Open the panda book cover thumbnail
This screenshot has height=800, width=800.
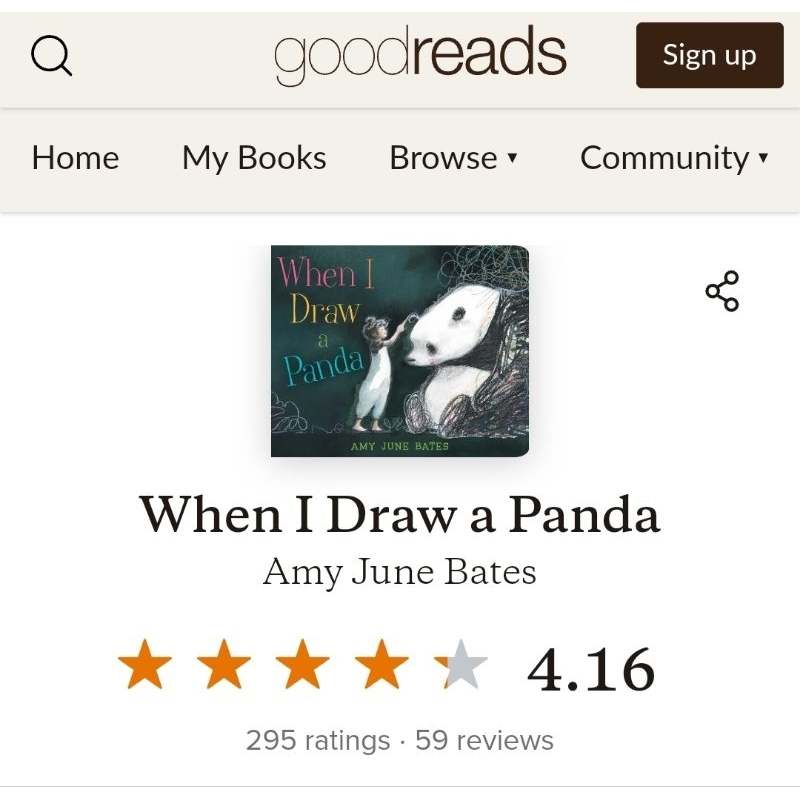(400, 351)
